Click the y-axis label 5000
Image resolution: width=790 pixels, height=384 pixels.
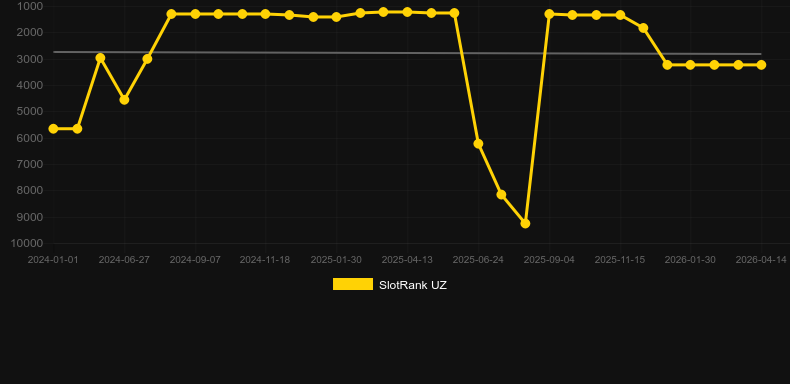30,111
